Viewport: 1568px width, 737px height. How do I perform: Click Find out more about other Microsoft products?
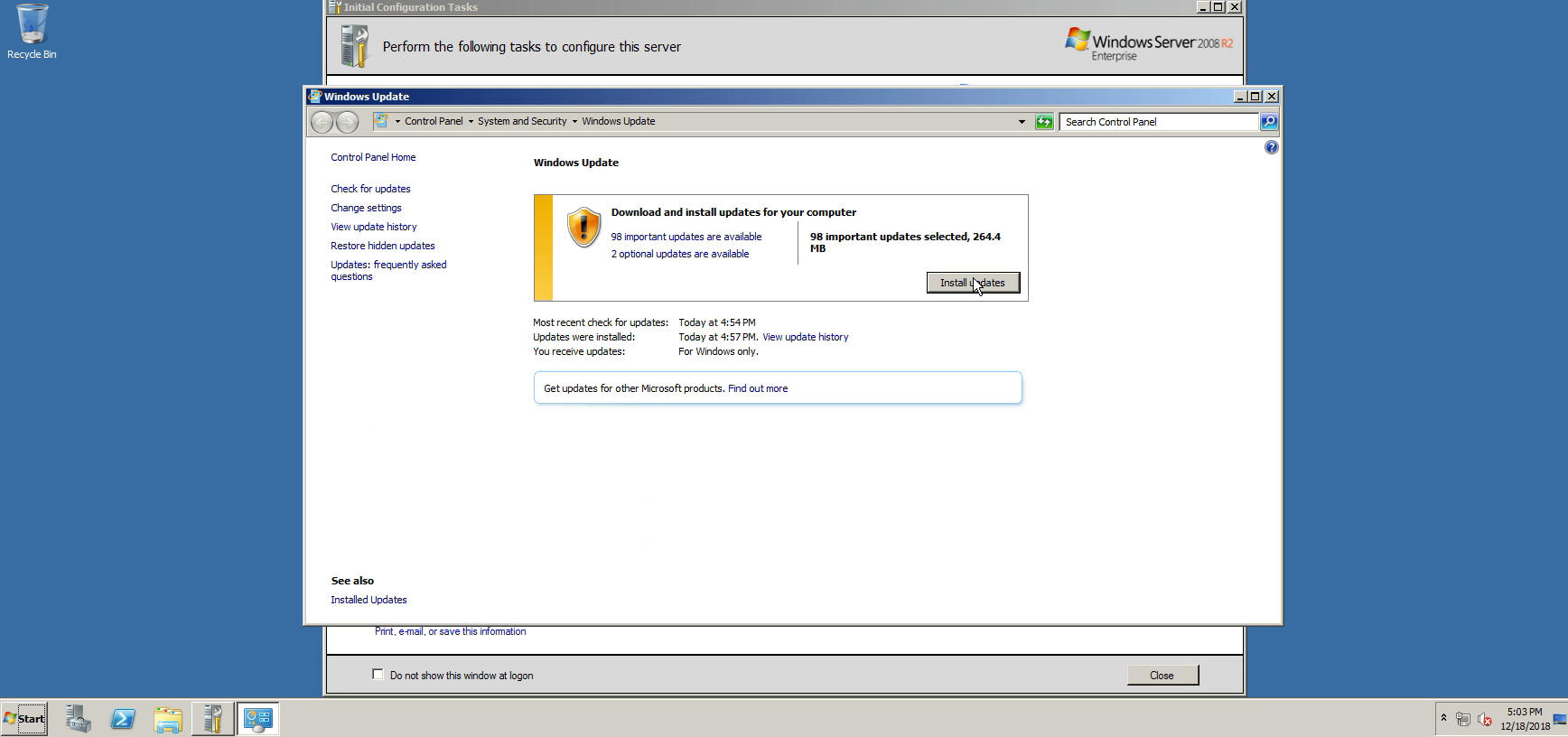tap(758, 388)
